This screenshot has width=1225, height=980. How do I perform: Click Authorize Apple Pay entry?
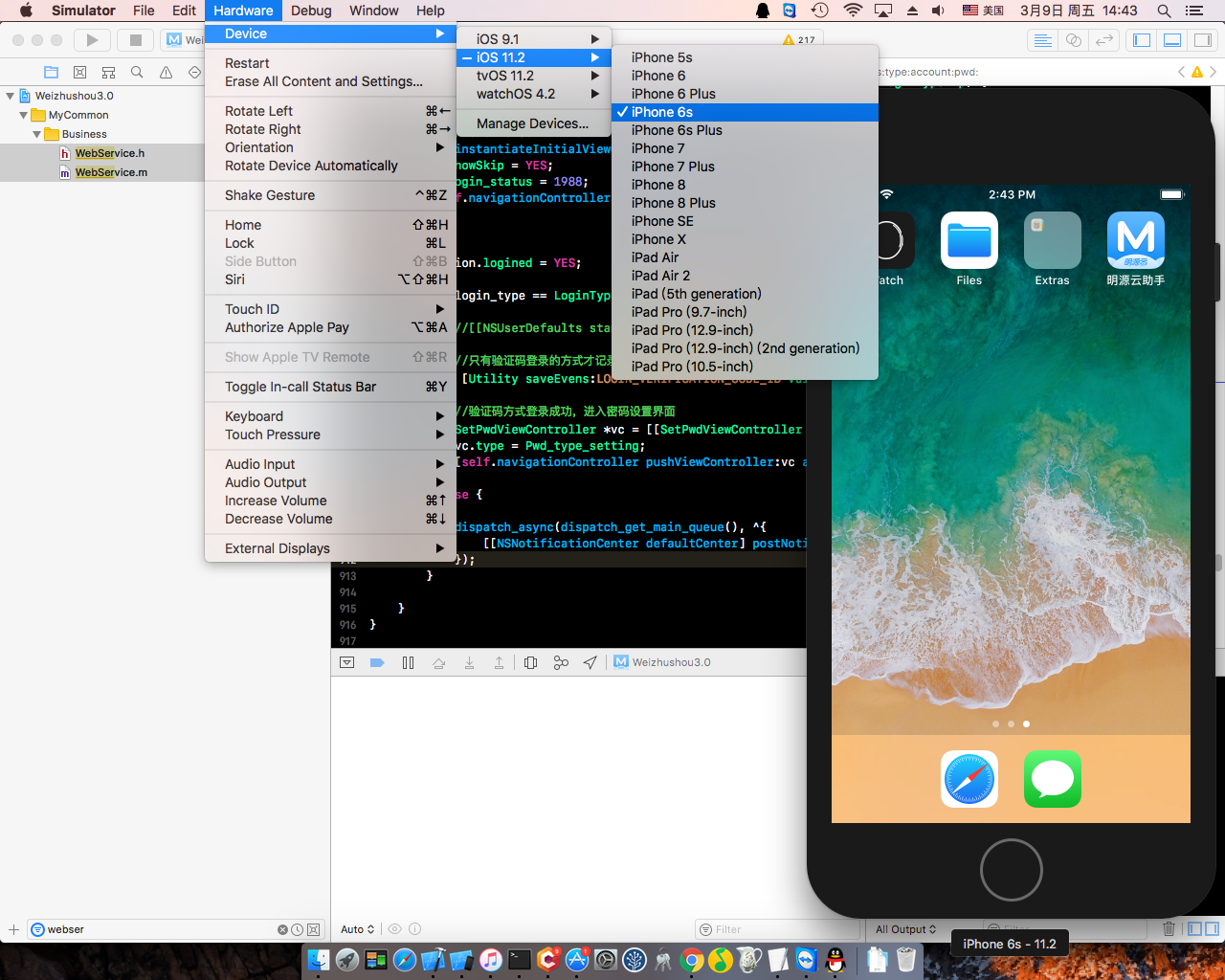(330, 327)
